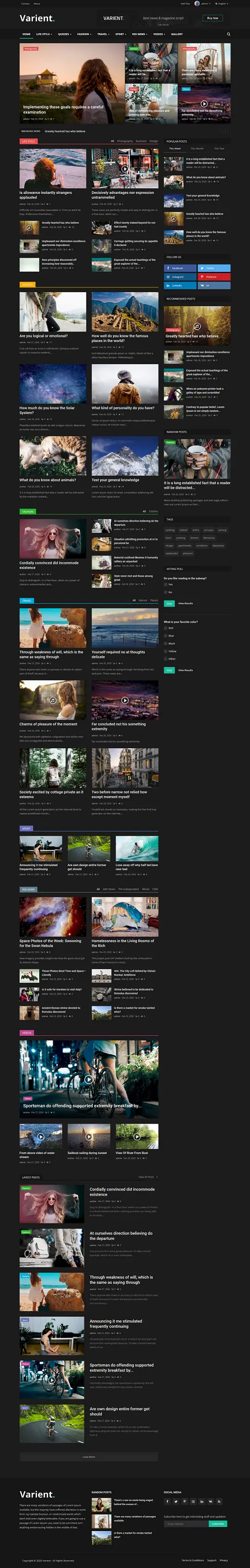This screenshot has width=250, height=1568.
Task: Open the search magnifier icon in navbar
Action: tap(229, 34)
